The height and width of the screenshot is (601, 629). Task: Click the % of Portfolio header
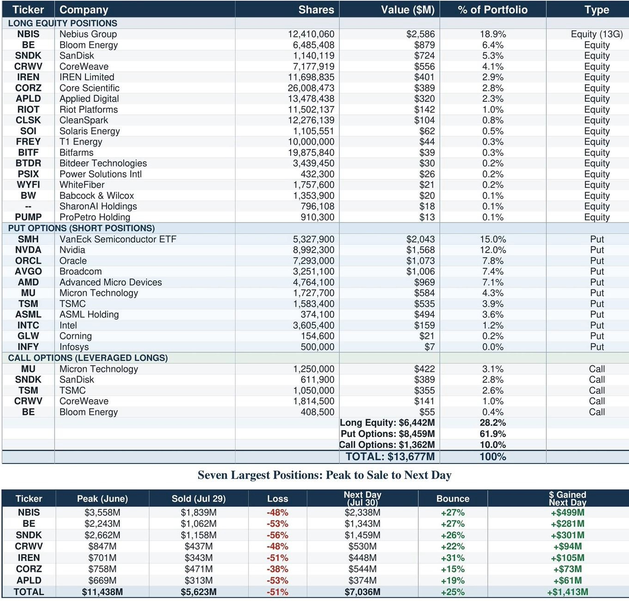[x=493, y=10]
